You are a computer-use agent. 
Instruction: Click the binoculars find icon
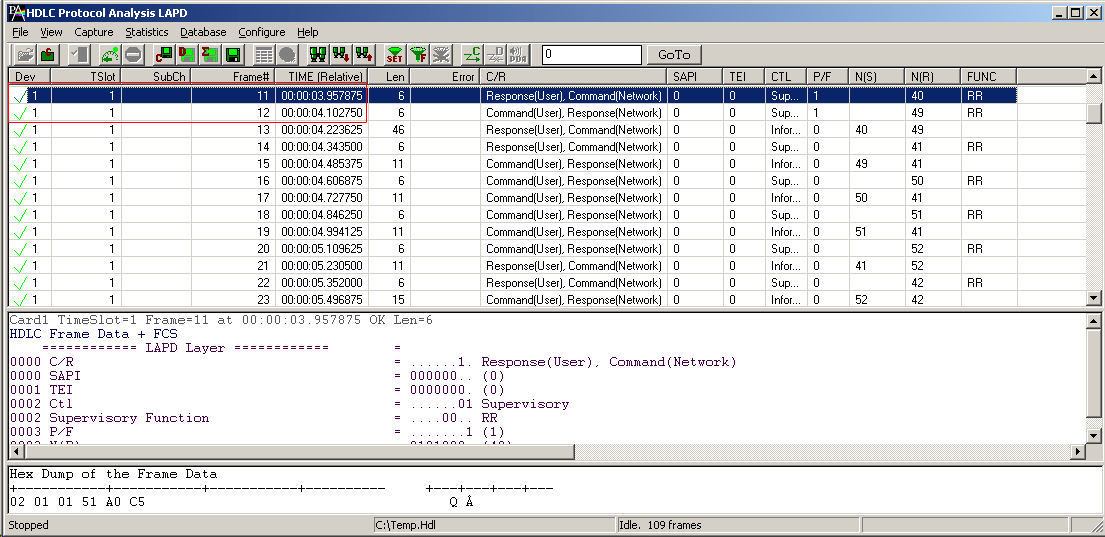pyautogui.click(x=318, y=54)
